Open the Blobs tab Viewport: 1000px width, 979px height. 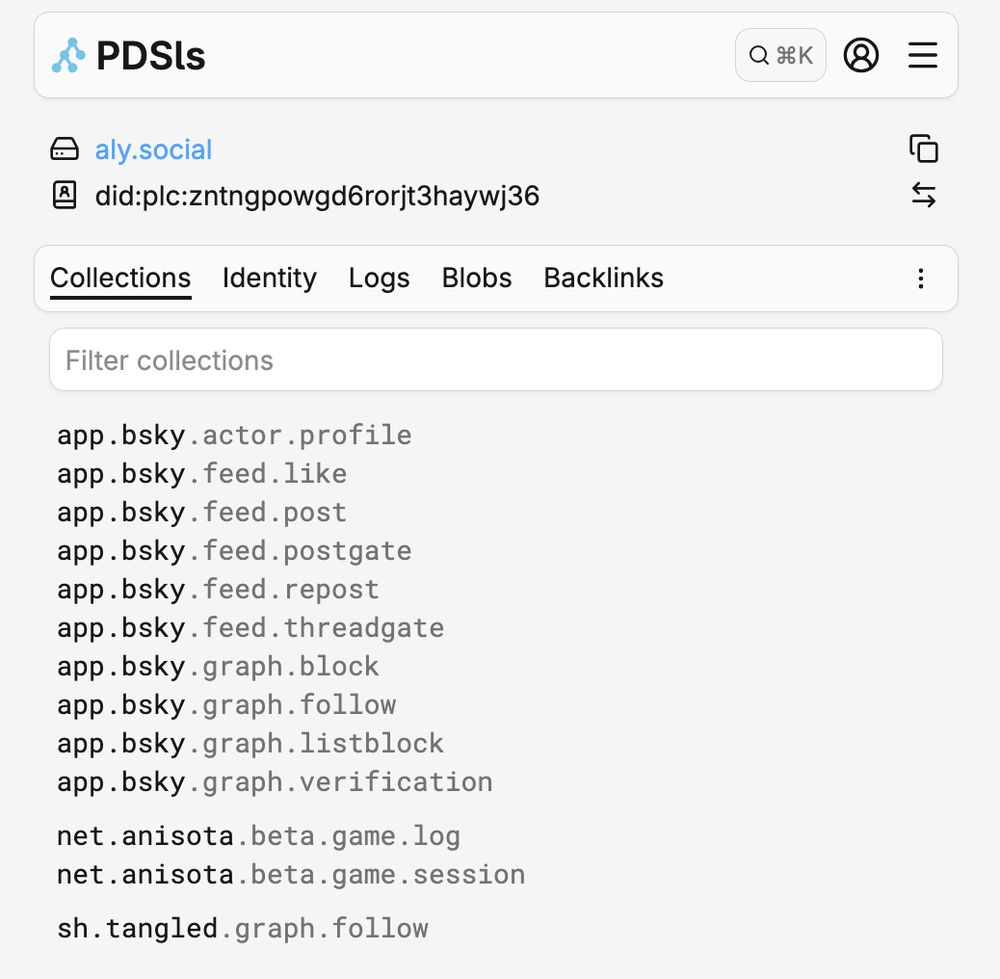[x=477, y=278]
